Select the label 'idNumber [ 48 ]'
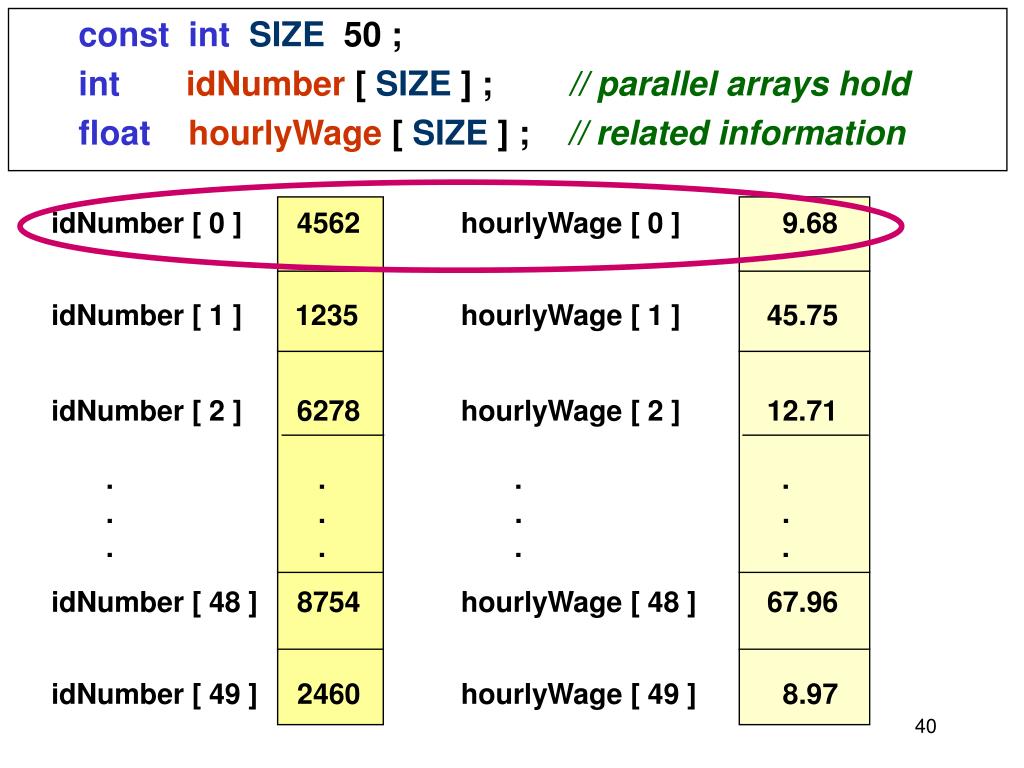The image size is (1024, 768). tap(154, 603)
